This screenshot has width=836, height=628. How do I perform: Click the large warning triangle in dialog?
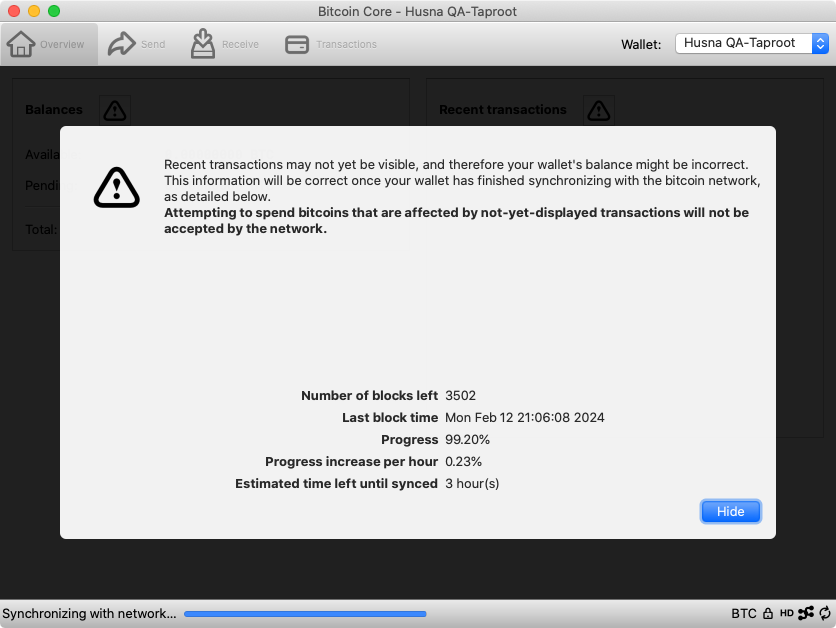(x=117, y=187)
